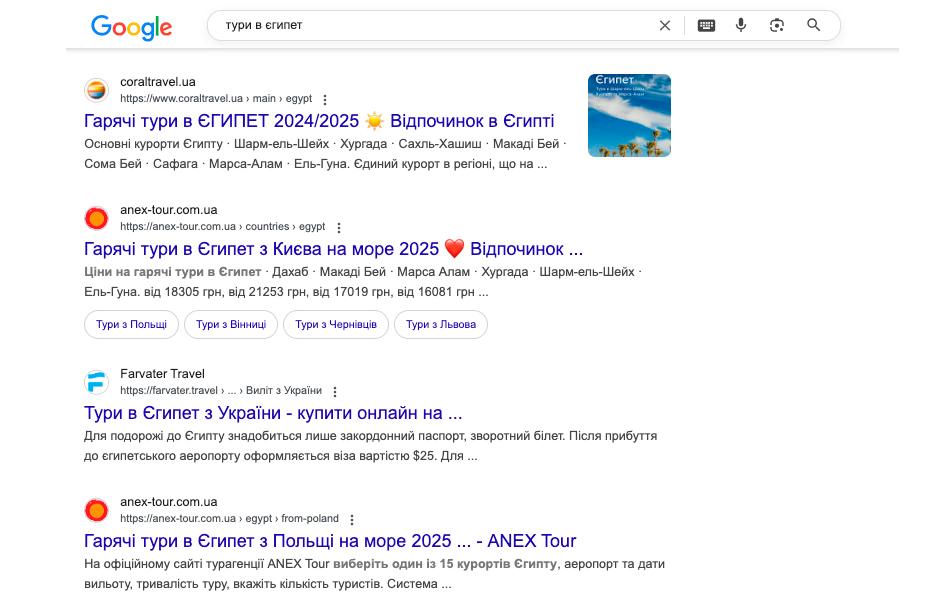Viewport: 930px width, 614px height.
Task: Open the on-screen keyboard input tool
Action: coord(706,26)
